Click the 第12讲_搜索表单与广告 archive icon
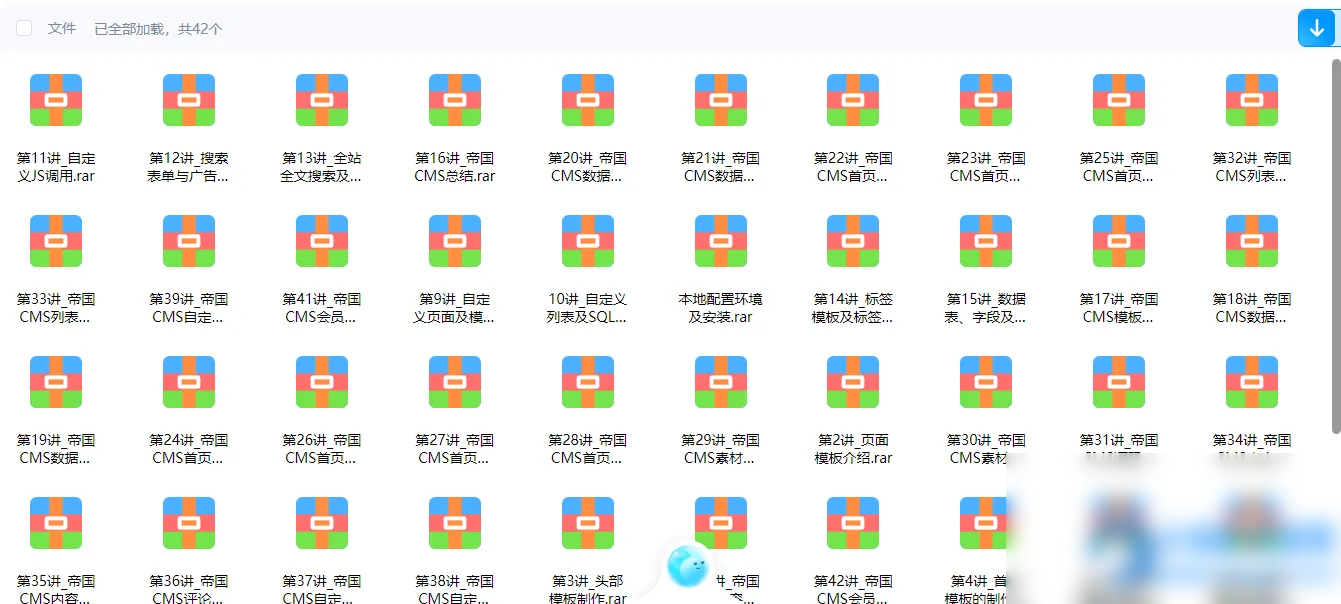Screen dimensions: 1341x604 click(x=189, y=99)
